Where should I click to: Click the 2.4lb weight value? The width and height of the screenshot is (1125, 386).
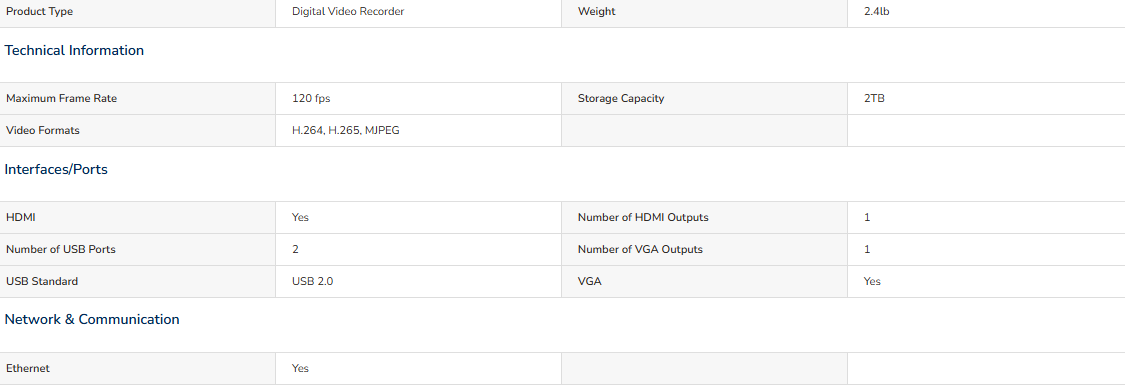877,11
